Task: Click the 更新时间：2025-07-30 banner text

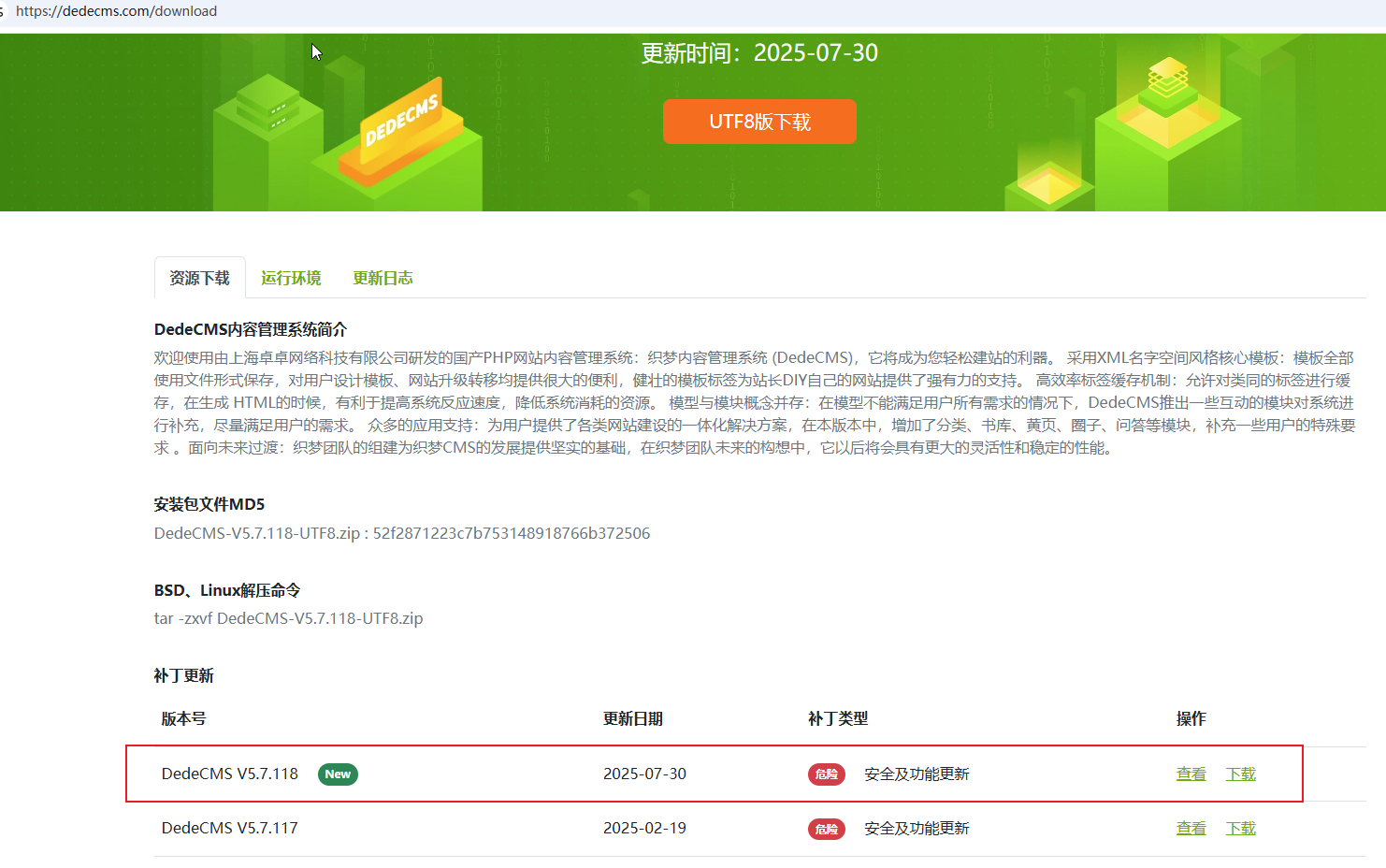Action: 759,53
